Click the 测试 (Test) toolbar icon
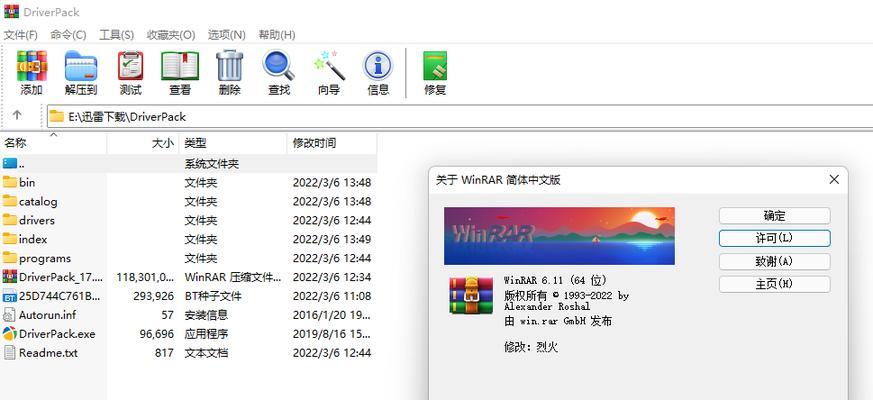 coord(130,66)
